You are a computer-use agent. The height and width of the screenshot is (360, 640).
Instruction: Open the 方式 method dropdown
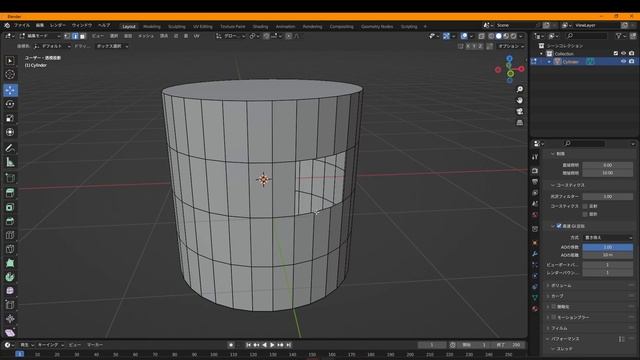tap(608, 238)
